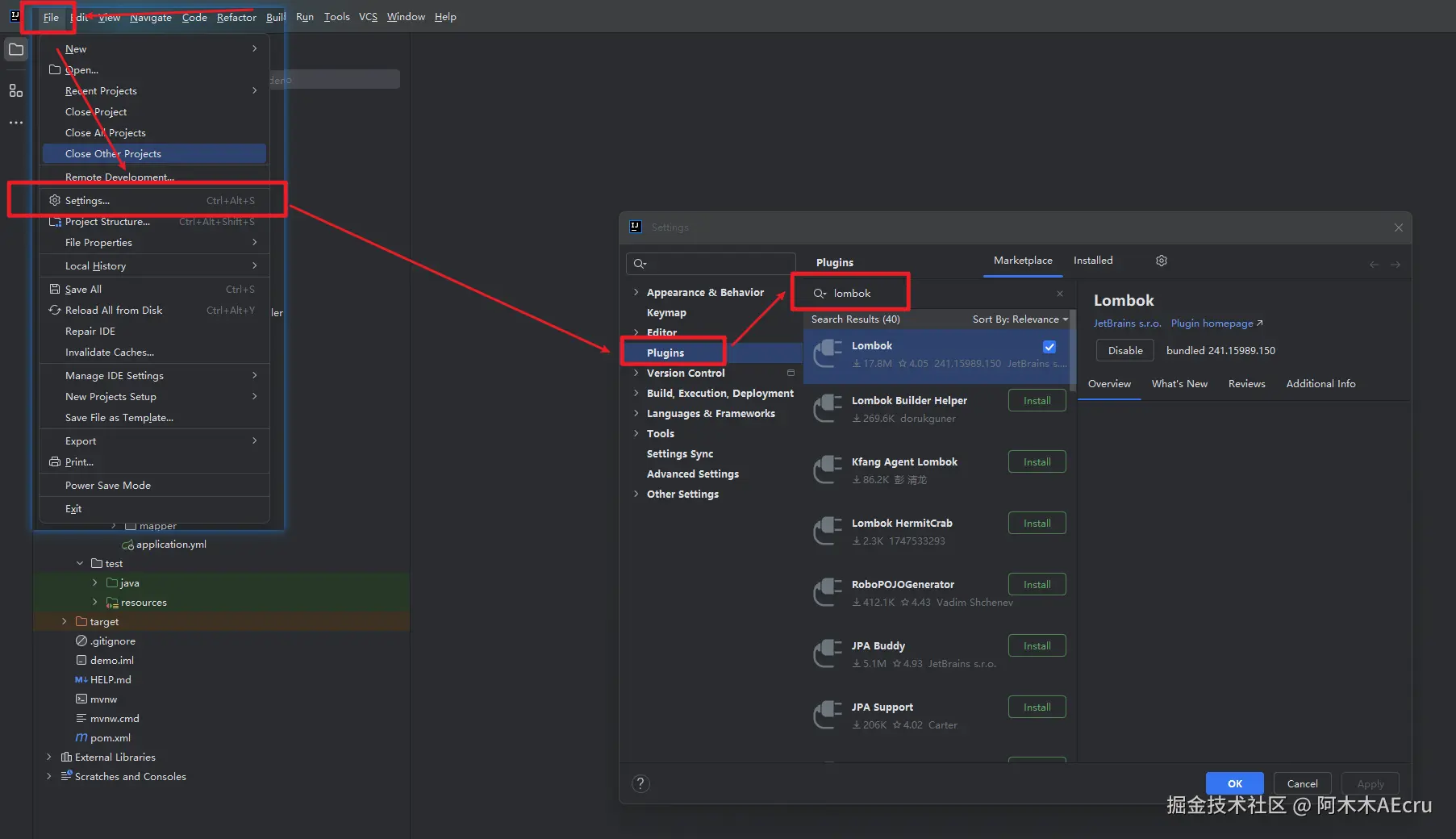Open the Plugin homepage link

tap(1216, 323)
